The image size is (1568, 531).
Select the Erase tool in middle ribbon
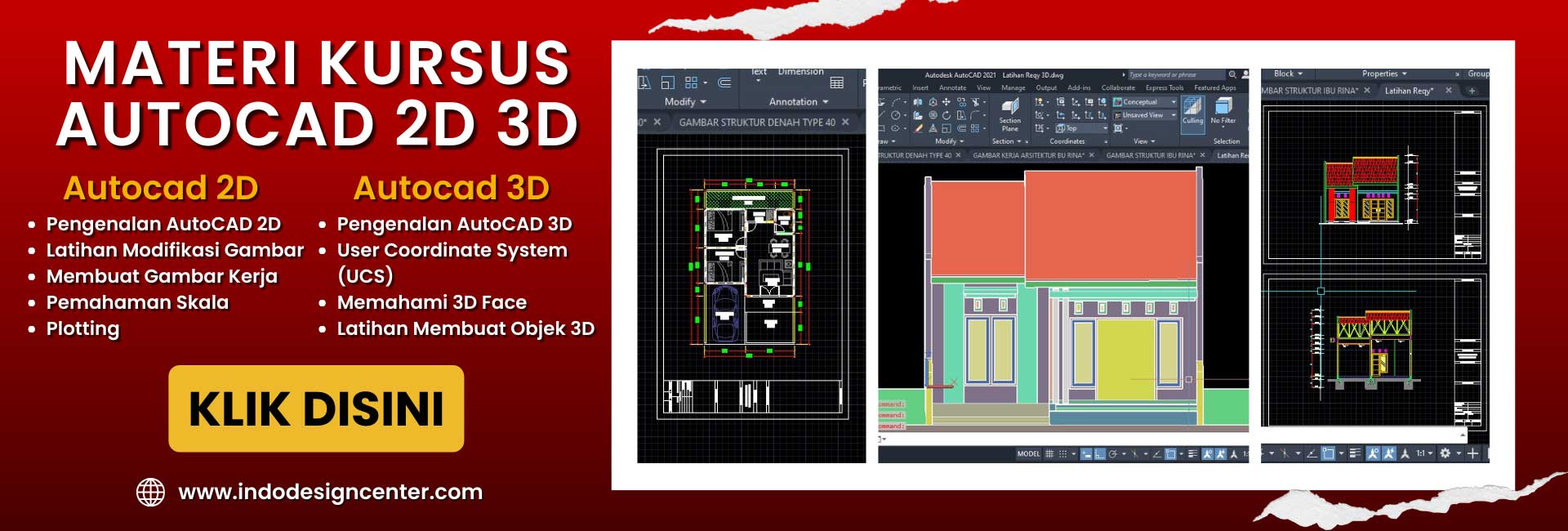(918, 128)
